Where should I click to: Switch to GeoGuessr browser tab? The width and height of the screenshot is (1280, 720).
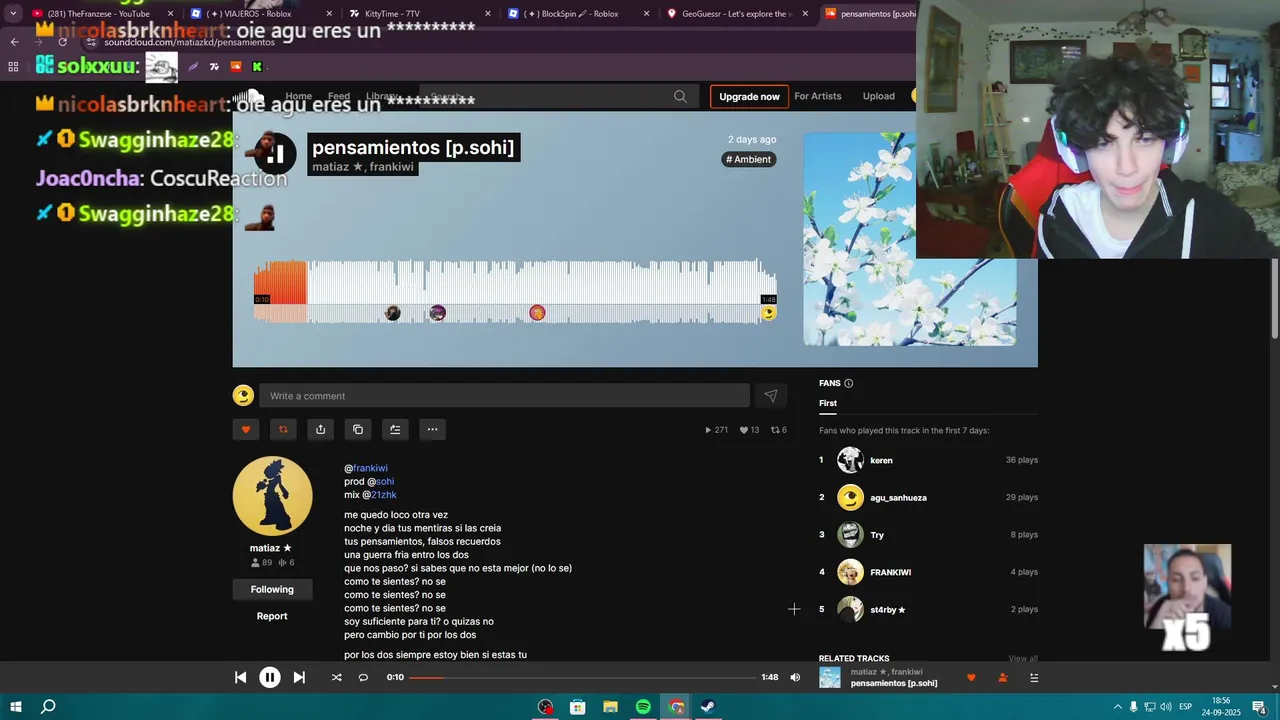coord(737,14)
